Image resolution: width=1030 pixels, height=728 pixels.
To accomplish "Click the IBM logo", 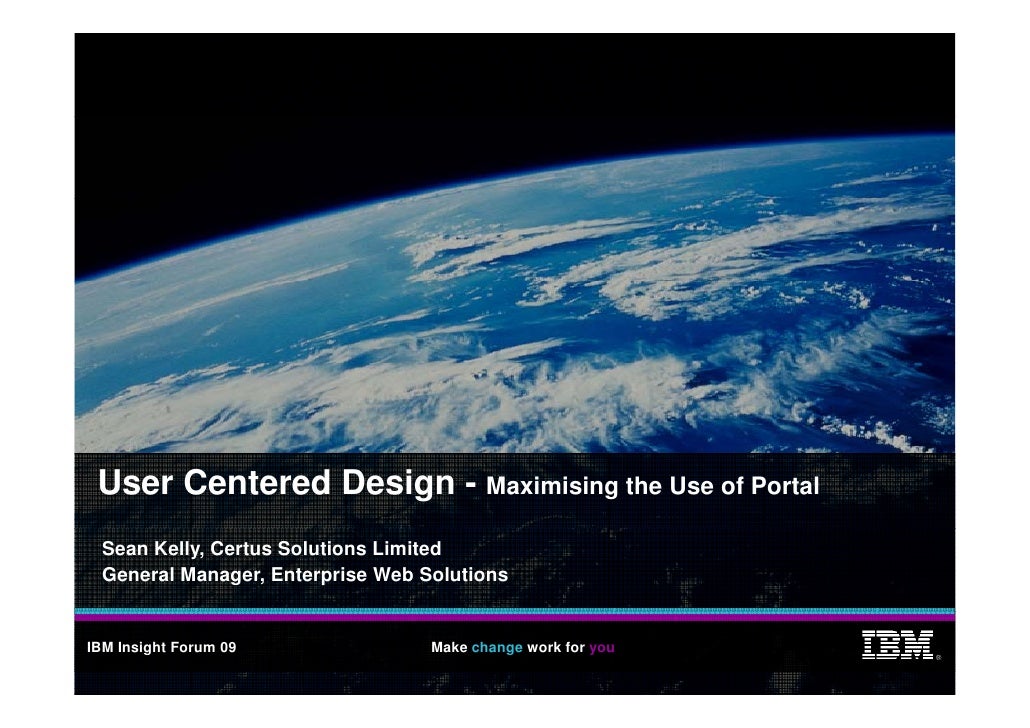I will [x=900, y=645].
